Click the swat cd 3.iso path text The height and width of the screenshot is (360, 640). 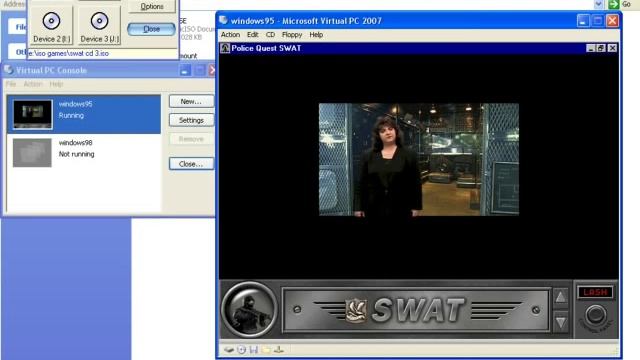click(70, 53)
